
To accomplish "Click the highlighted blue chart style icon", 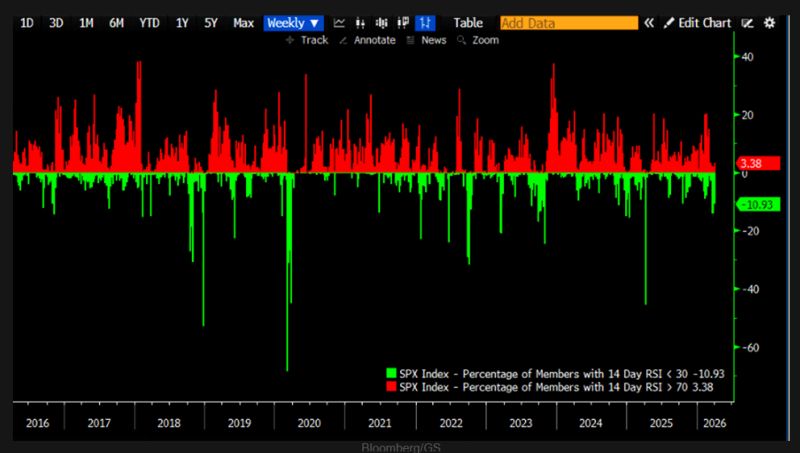I will pyautogui.click(x=426, y=22).
